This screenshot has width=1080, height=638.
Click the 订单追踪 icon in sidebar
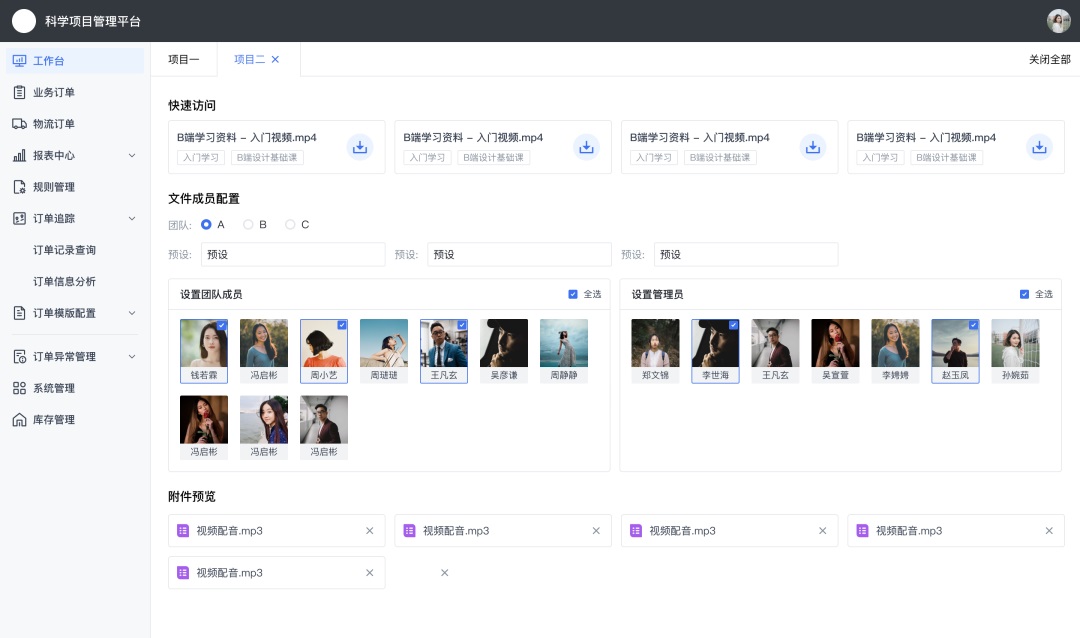point(19,218)
